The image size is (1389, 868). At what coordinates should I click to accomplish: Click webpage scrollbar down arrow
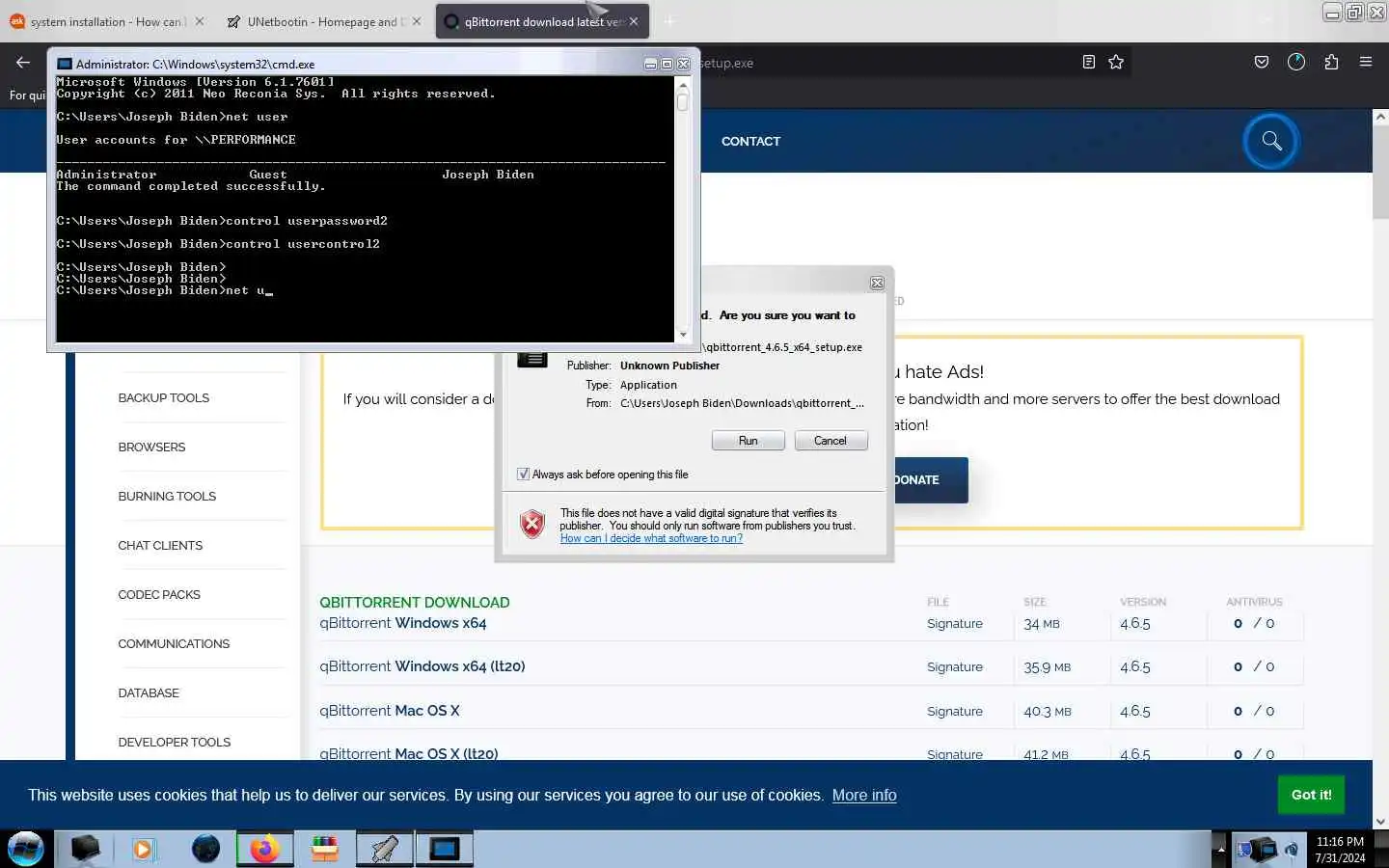pos(1380,821)
